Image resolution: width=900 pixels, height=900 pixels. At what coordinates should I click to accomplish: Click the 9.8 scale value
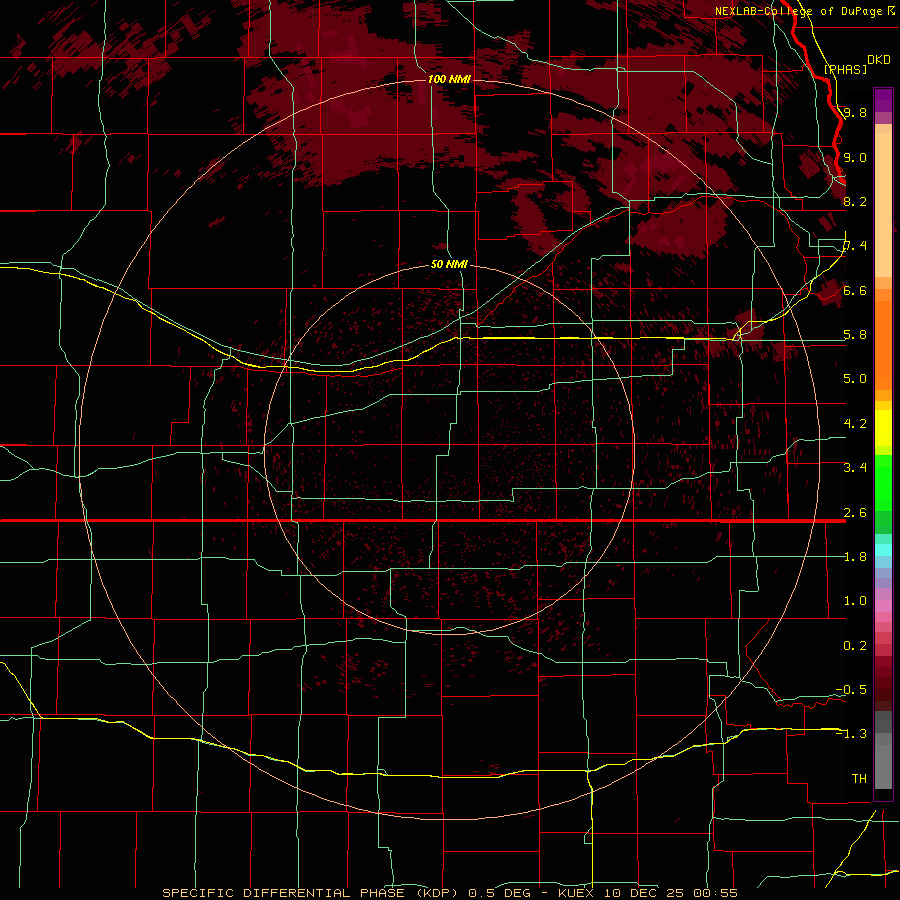[x=855, y=112]
